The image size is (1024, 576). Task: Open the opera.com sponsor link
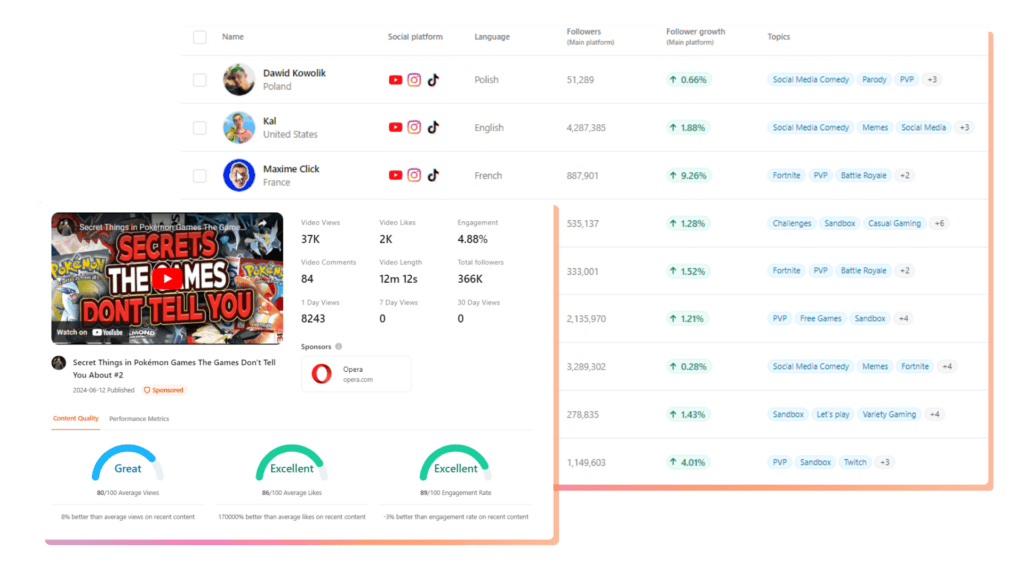click(358, 379)
